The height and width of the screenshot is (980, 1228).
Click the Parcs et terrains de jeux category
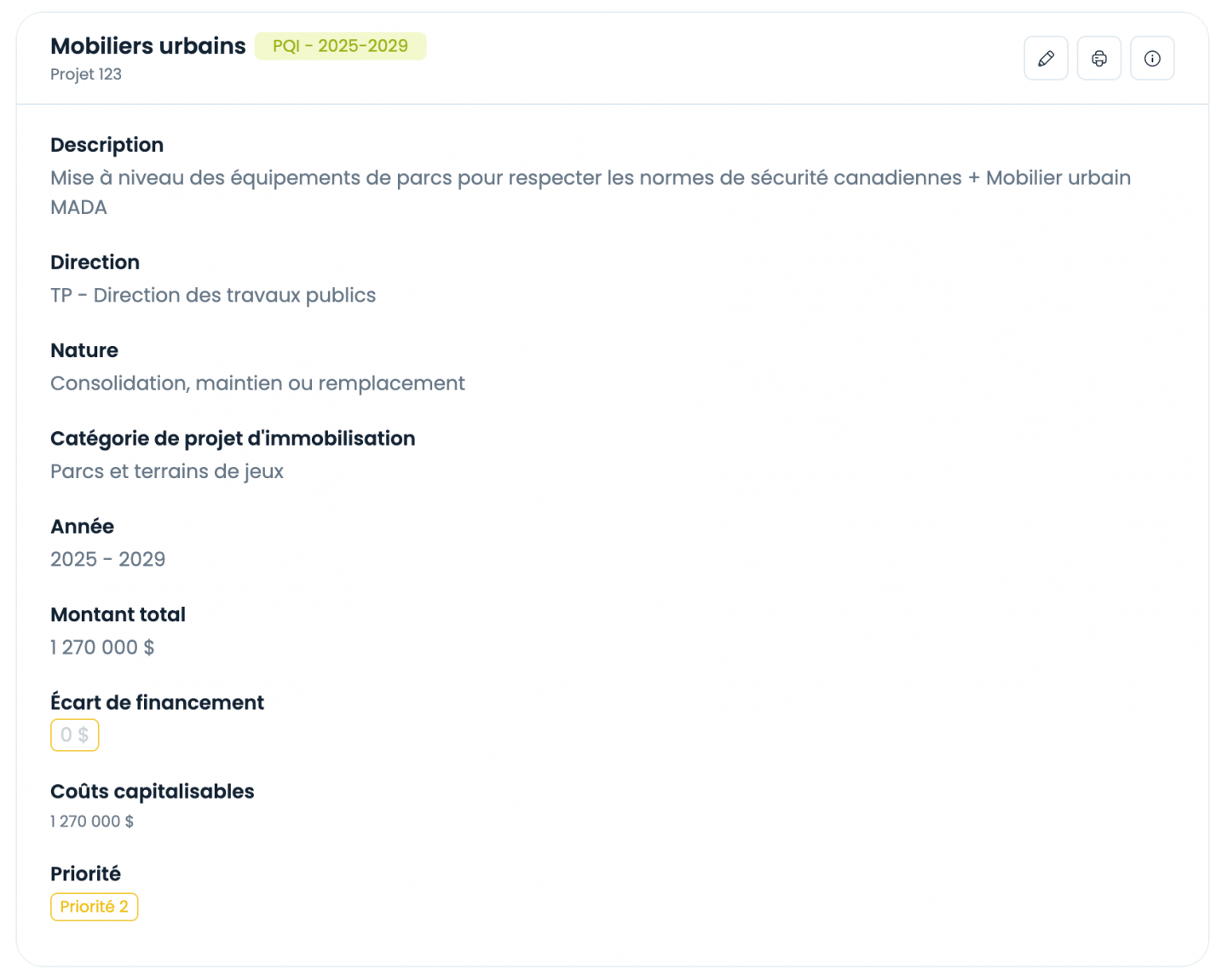tap(167, 471)
